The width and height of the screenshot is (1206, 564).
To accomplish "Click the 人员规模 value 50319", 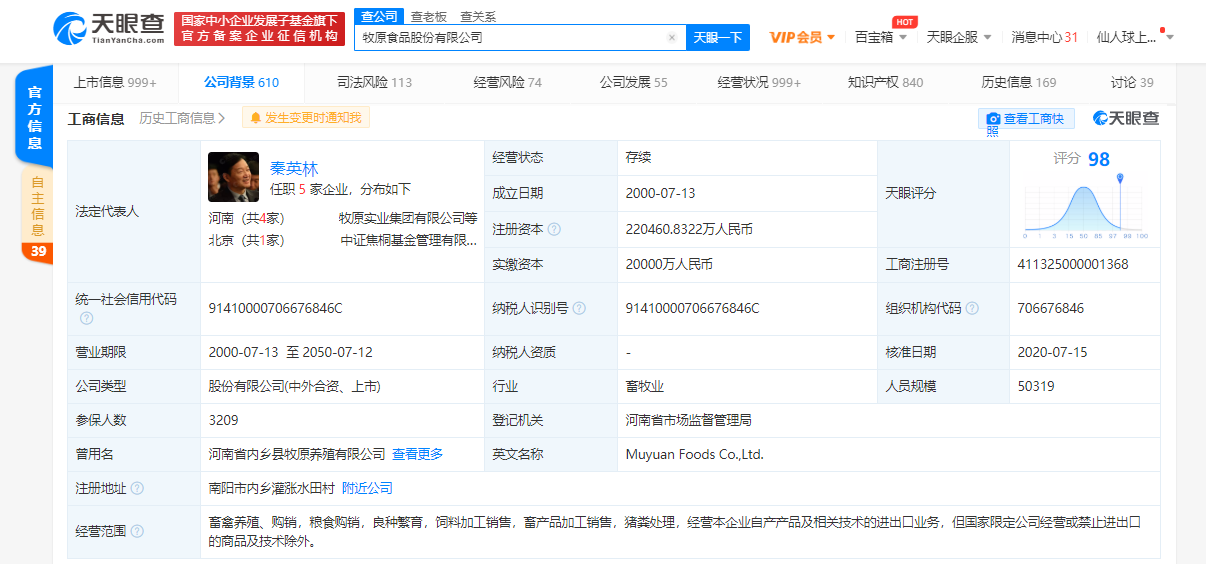I will coord(1035,386).
